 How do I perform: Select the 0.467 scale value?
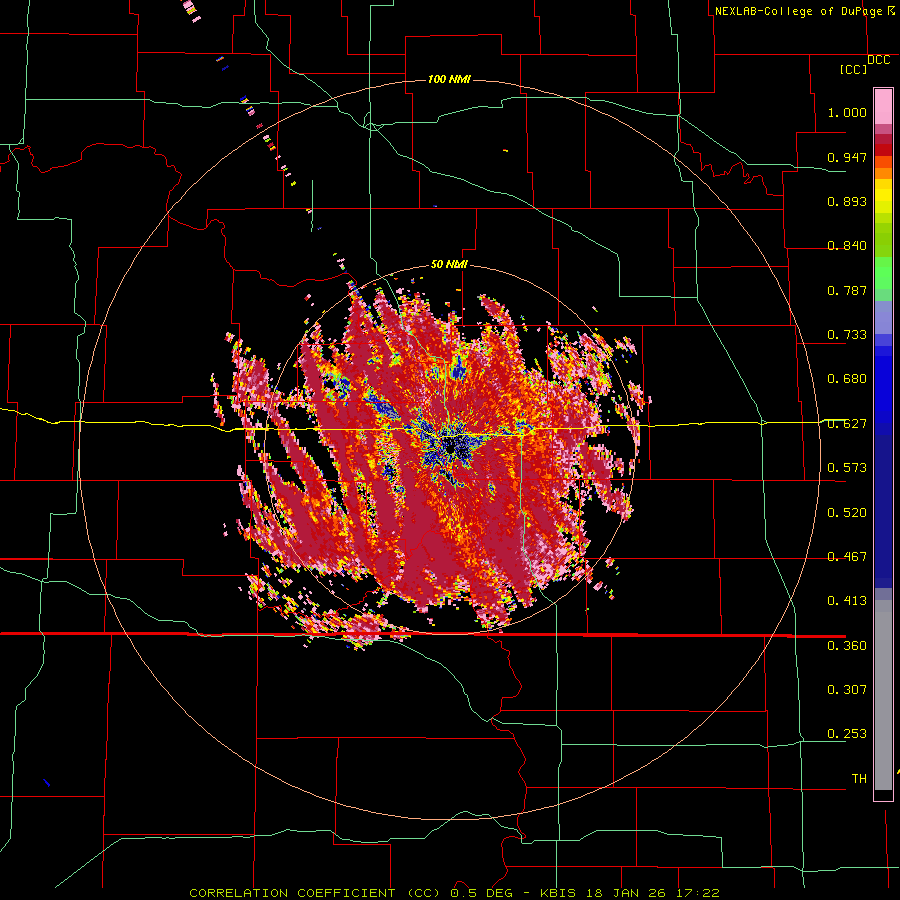[847, 557]
